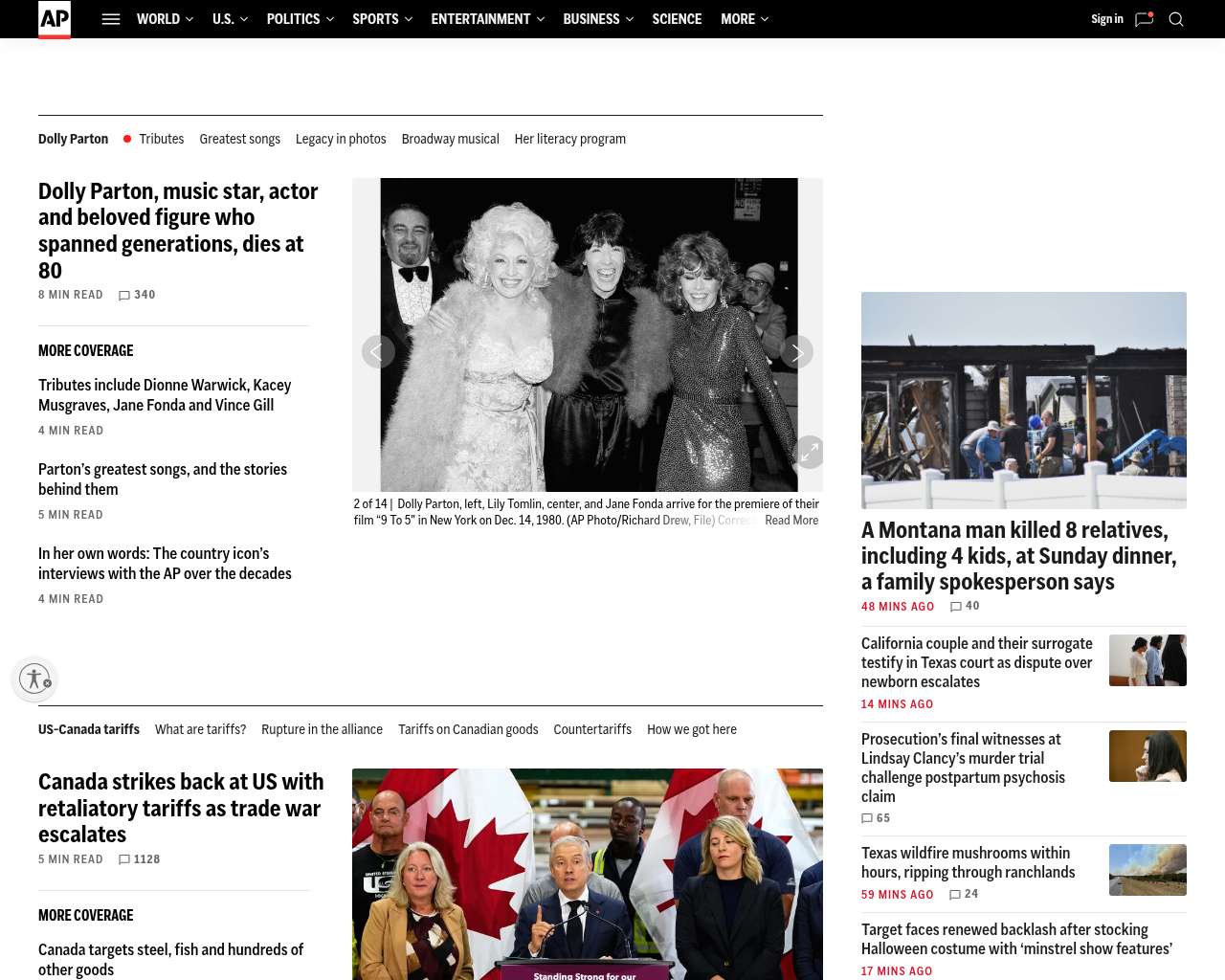Open 65 comments on Lindsay Clancy story
This screenshot has height=980, width=1225.
point(876,818)
